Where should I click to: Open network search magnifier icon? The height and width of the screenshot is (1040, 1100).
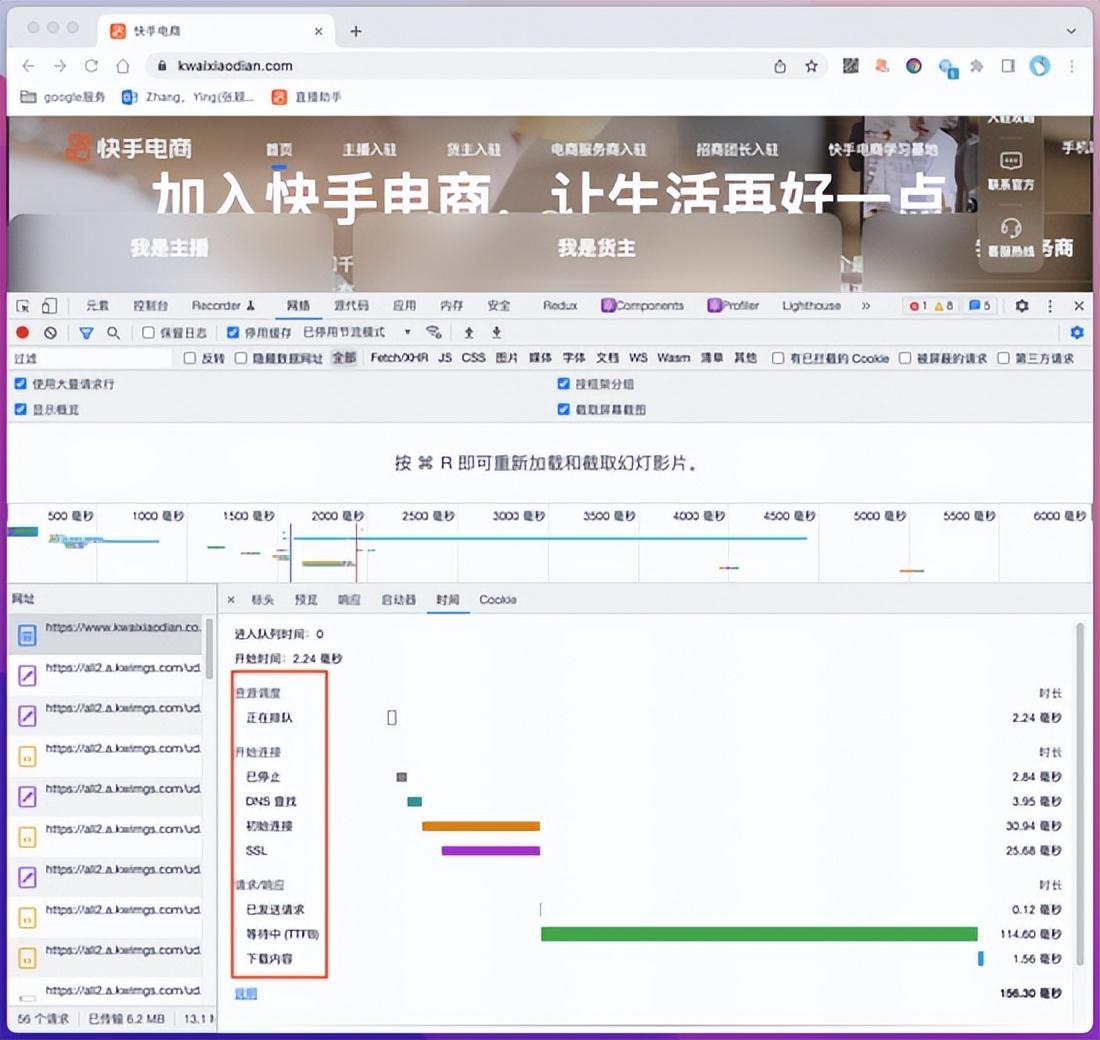[113, 333]
